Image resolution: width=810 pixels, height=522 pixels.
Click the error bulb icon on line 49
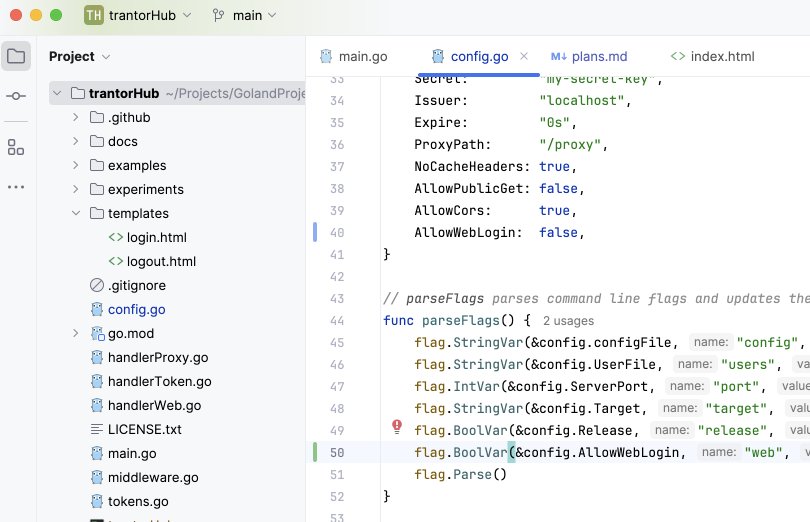[397, 426]
